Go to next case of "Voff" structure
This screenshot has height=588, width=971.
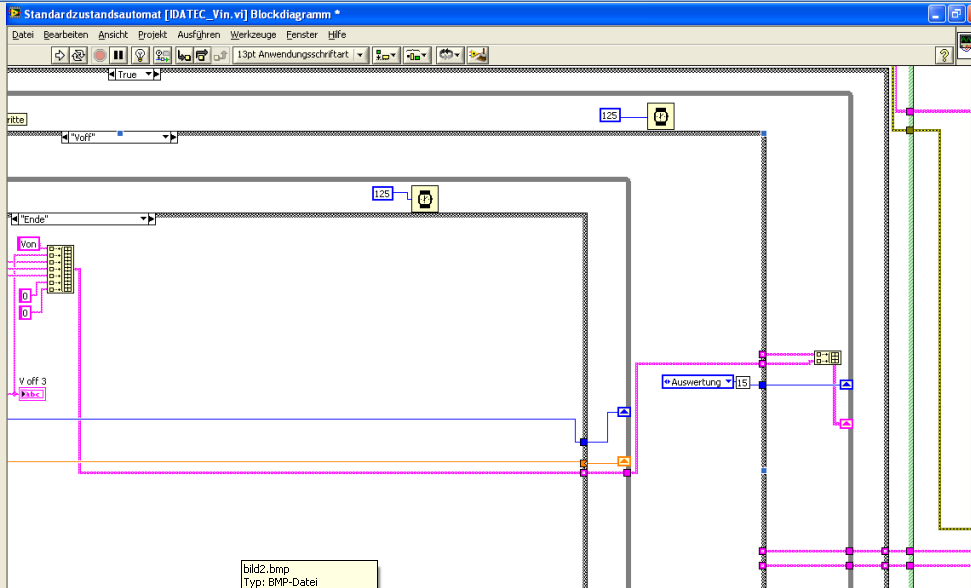click(x=174, y=137)
